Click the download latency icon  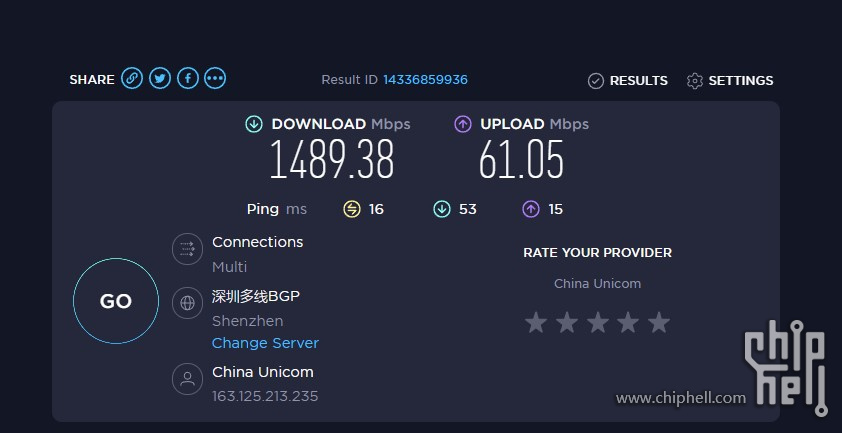point(441,209)
